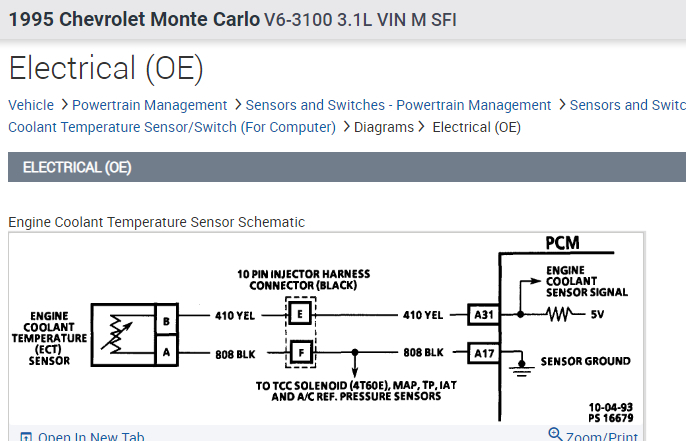Navigate to Coolant Temperature Sensor/Switch (For Computer)
Image resolution: width=686 pixels, height=441 pixels.
(x=172, y=127)
